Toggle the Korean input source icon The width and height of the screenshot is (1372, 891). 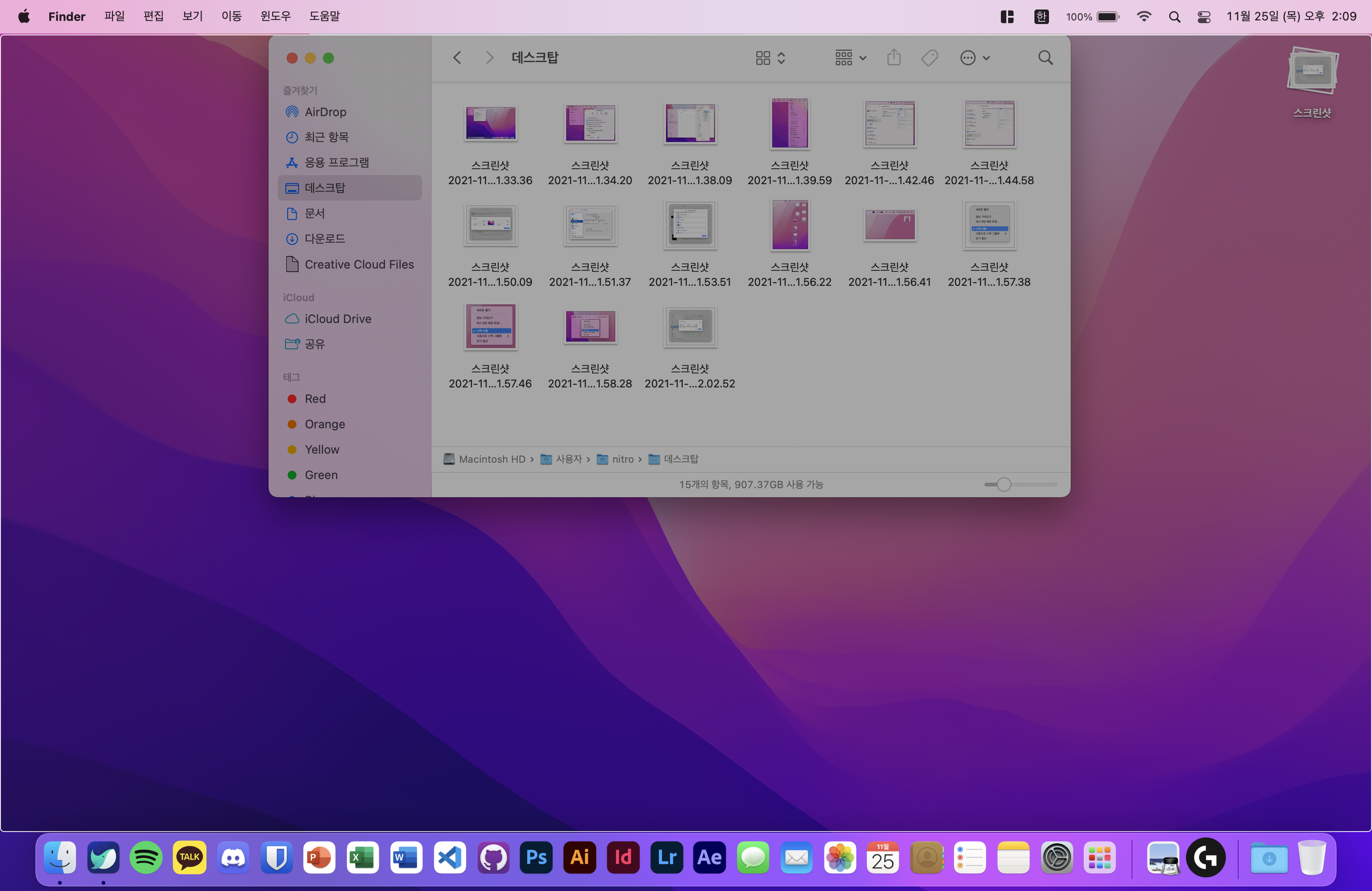(x=1040, y=17)
